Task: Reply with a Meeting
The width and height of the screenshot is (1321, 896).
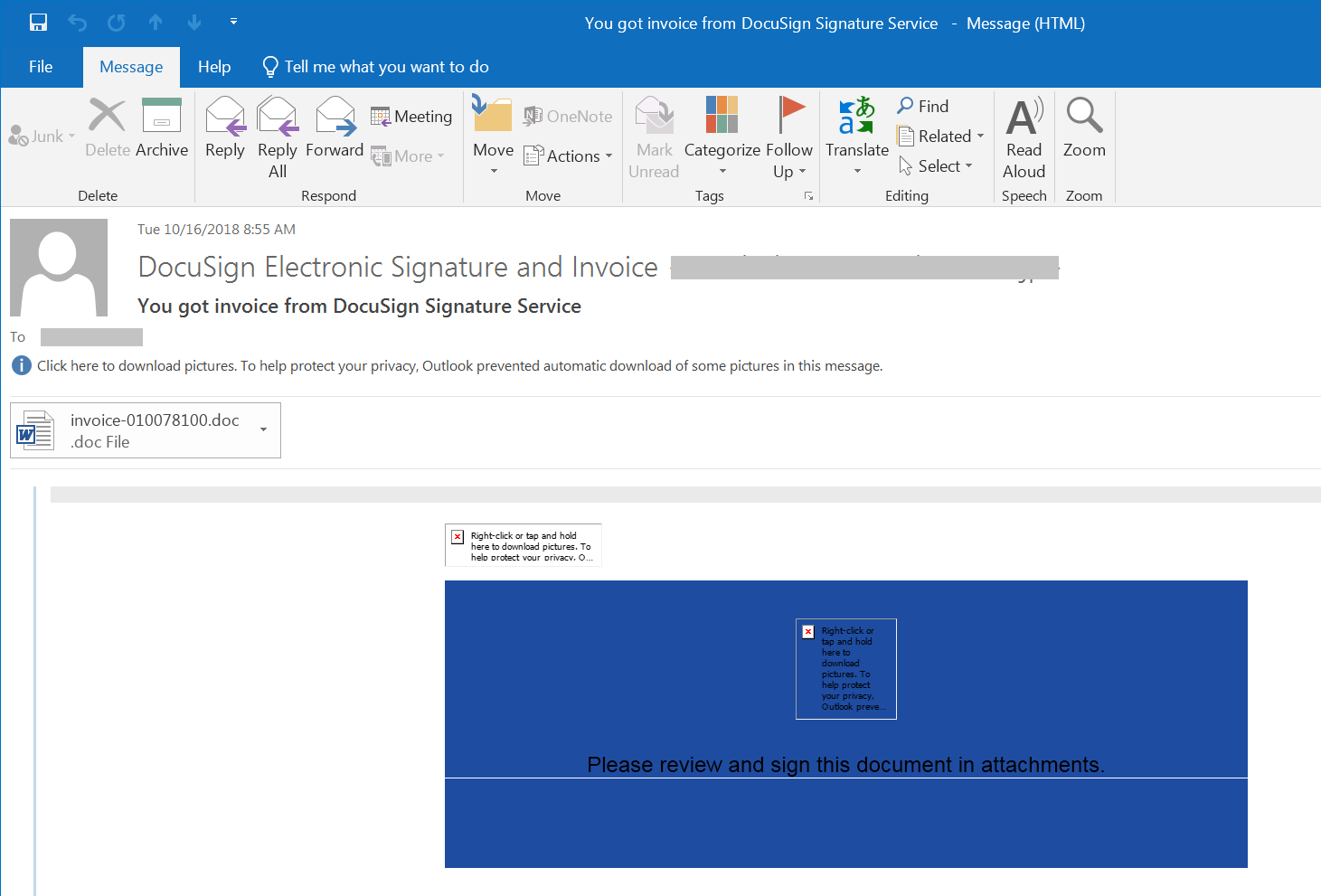Action: (x=411, y=117)
